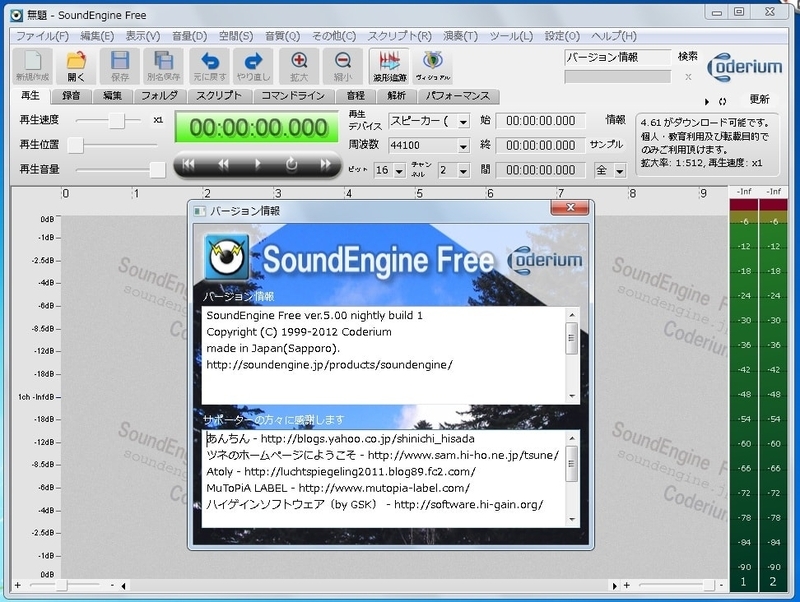Open the ファイル(F) menu

point(42,36)
